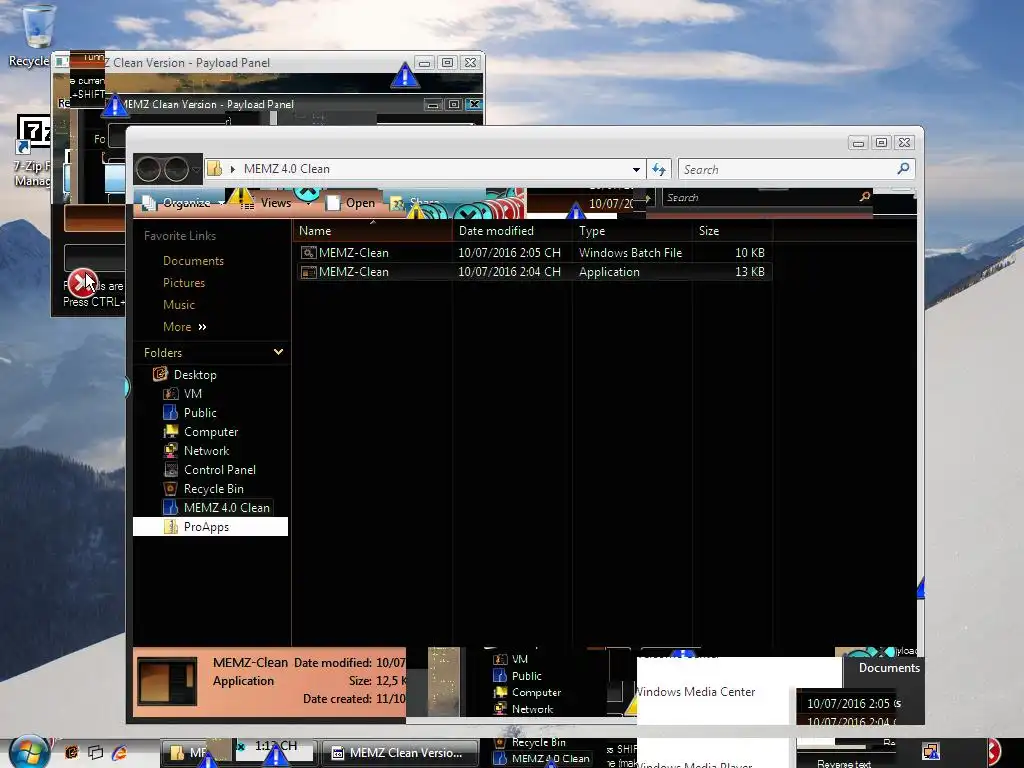Click the Recycle Bin icon in the Folders tree

170,488
